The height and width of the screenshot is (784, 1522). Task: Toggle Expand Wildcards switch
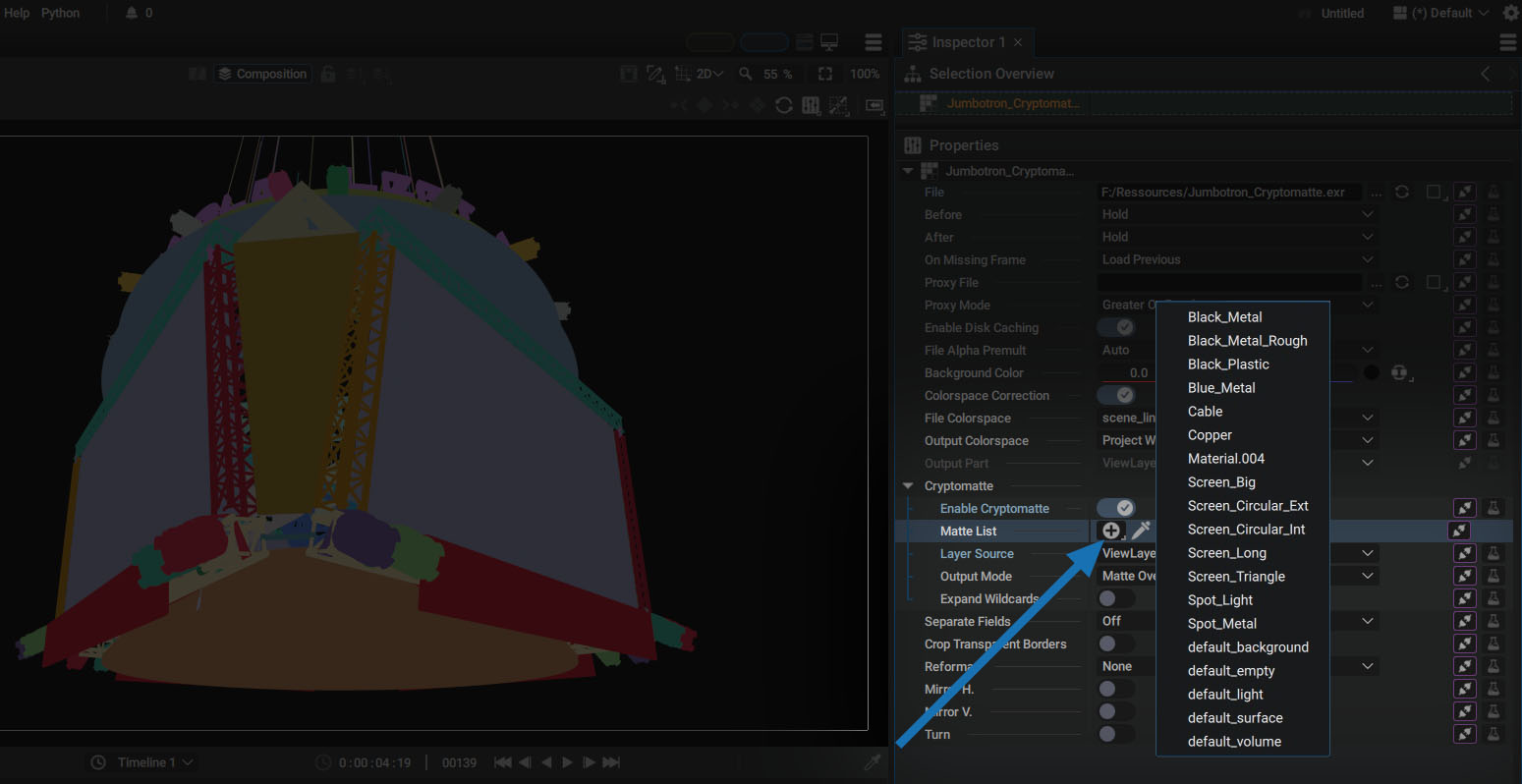pos(1116,598)
